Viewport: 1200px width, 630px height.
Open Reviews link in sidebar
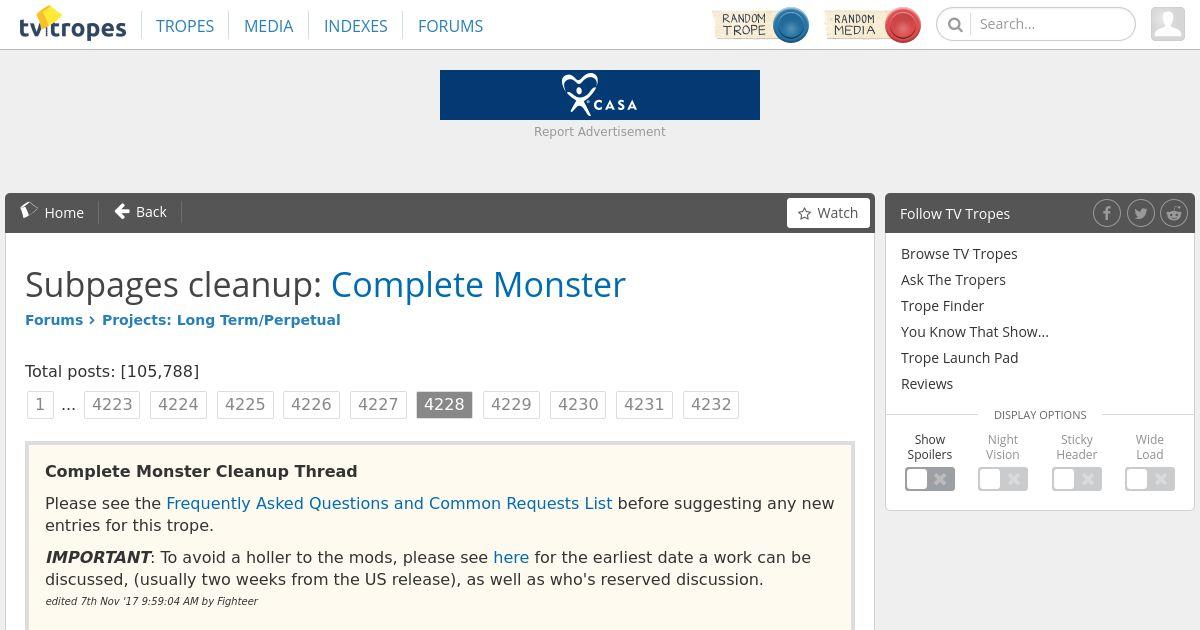927,384
